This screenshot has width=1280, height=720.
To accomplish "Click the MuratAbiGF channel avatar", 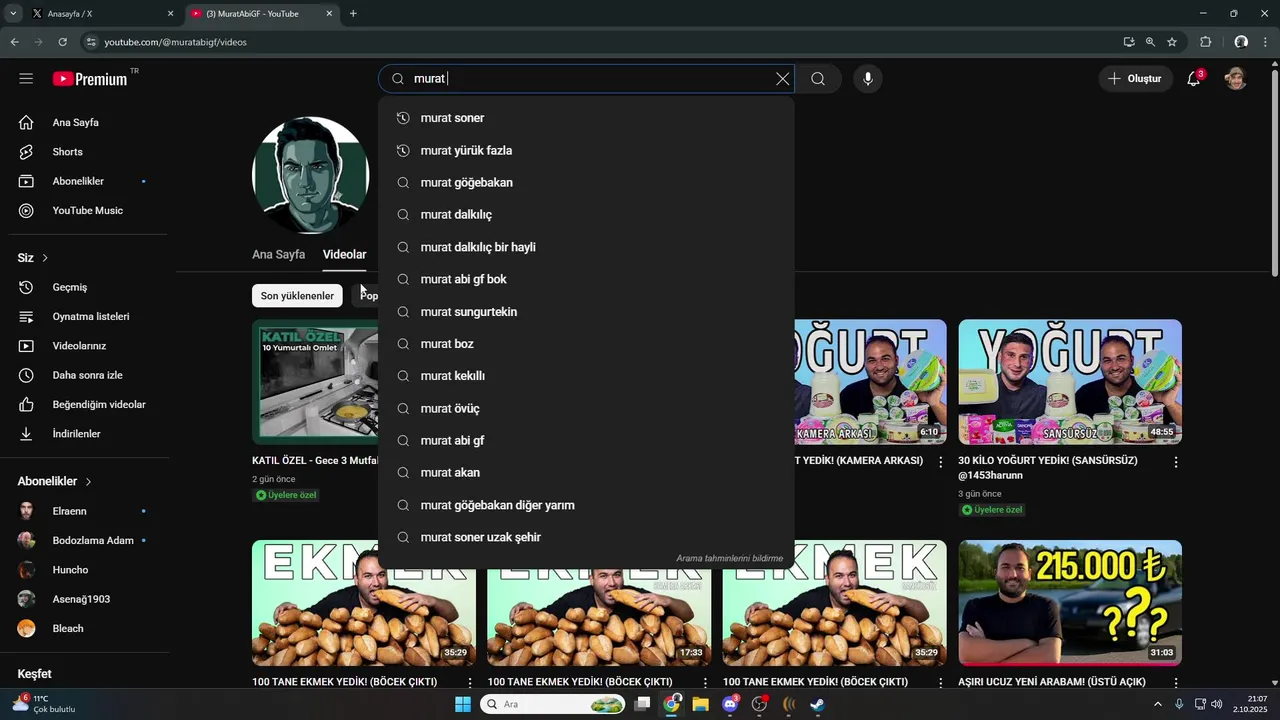I will [x=311, y=176].
